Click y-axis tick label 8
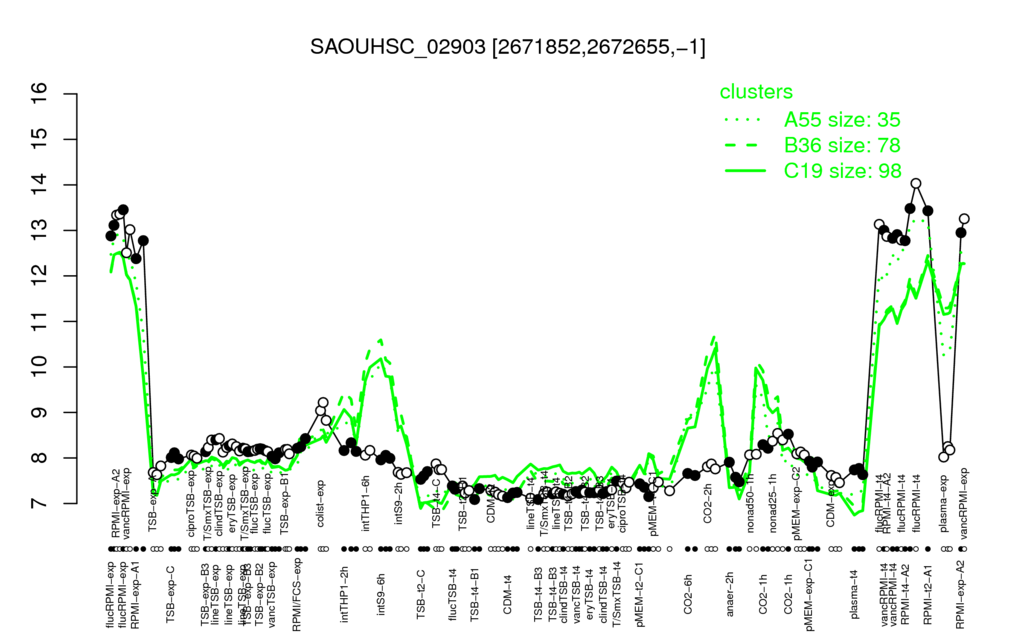The height and width of the screenshot is (640, 1024). [x=40, y=458]
